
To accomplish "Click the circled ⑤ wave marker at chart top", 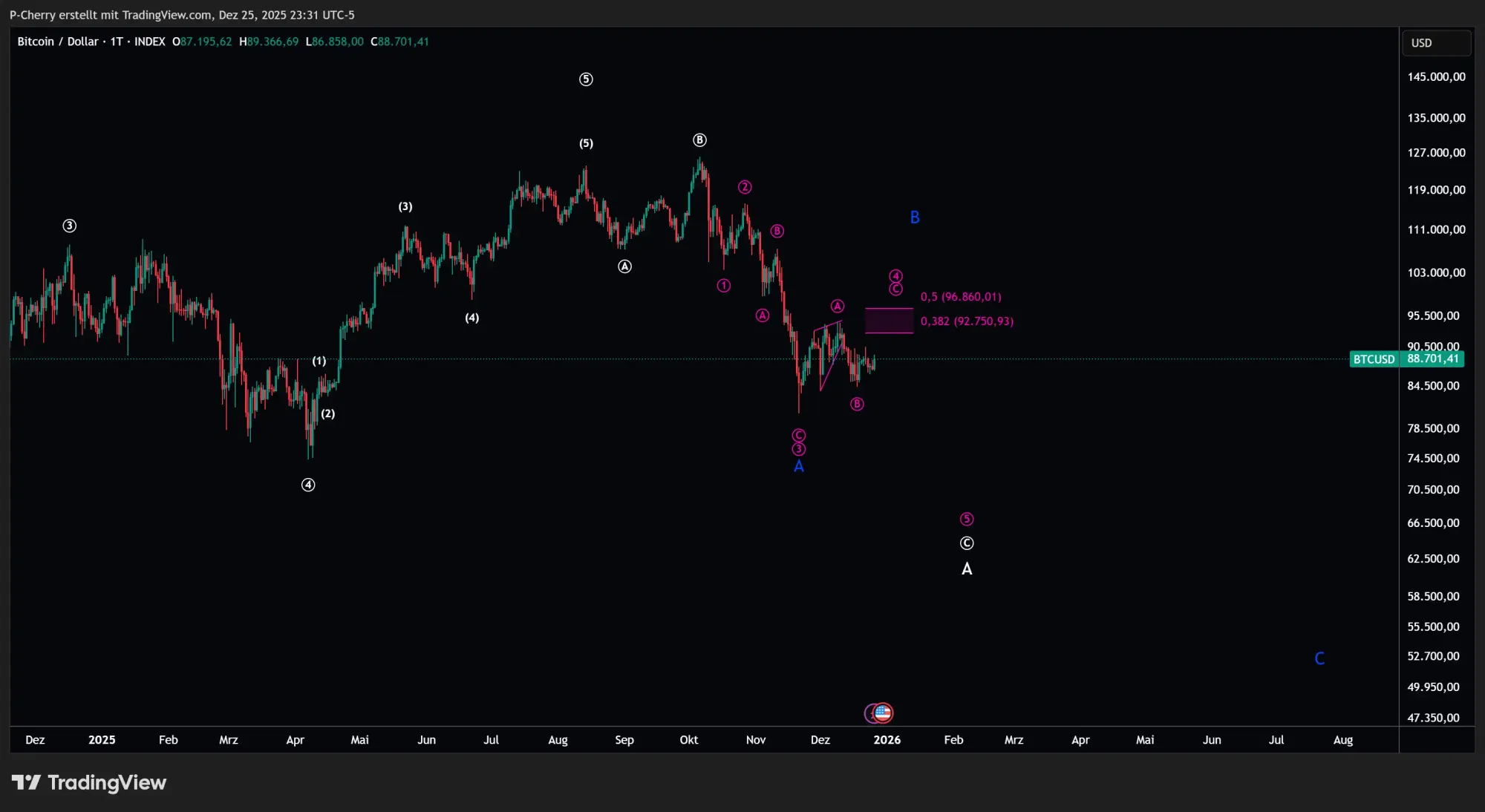I will coord(586,79).
